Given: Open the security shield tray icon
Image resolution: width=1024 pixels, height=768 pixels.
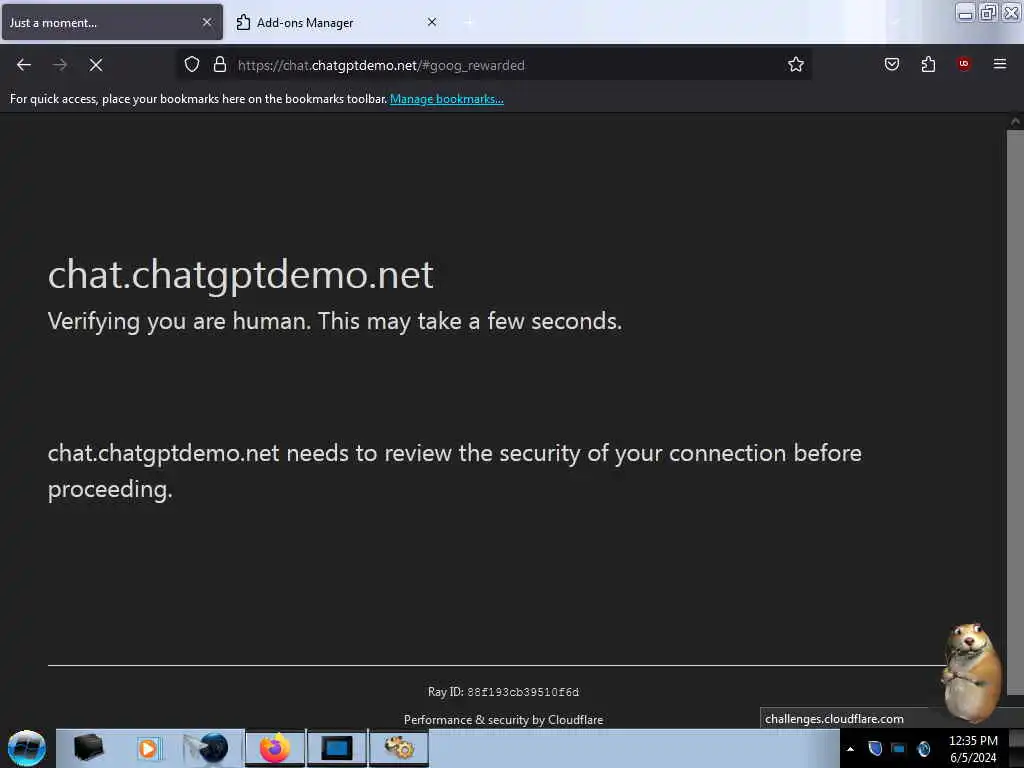Looking at the screenshot, I should [x=875, y=748].
